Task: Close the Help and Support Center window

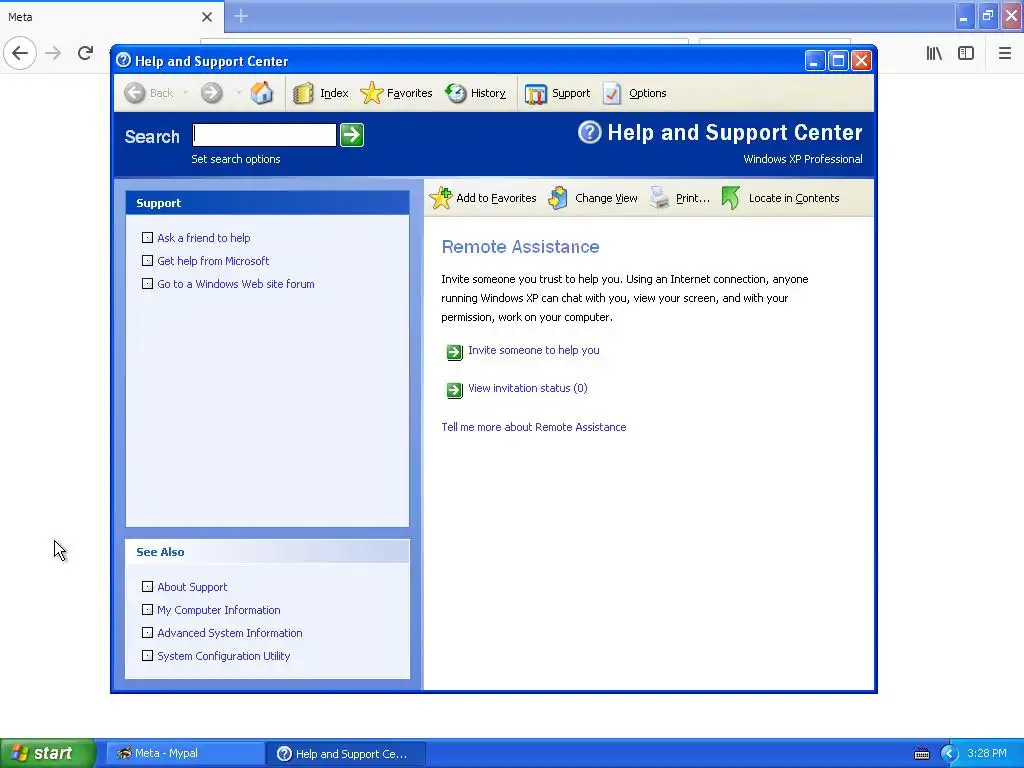Action: tap(861, 61)
